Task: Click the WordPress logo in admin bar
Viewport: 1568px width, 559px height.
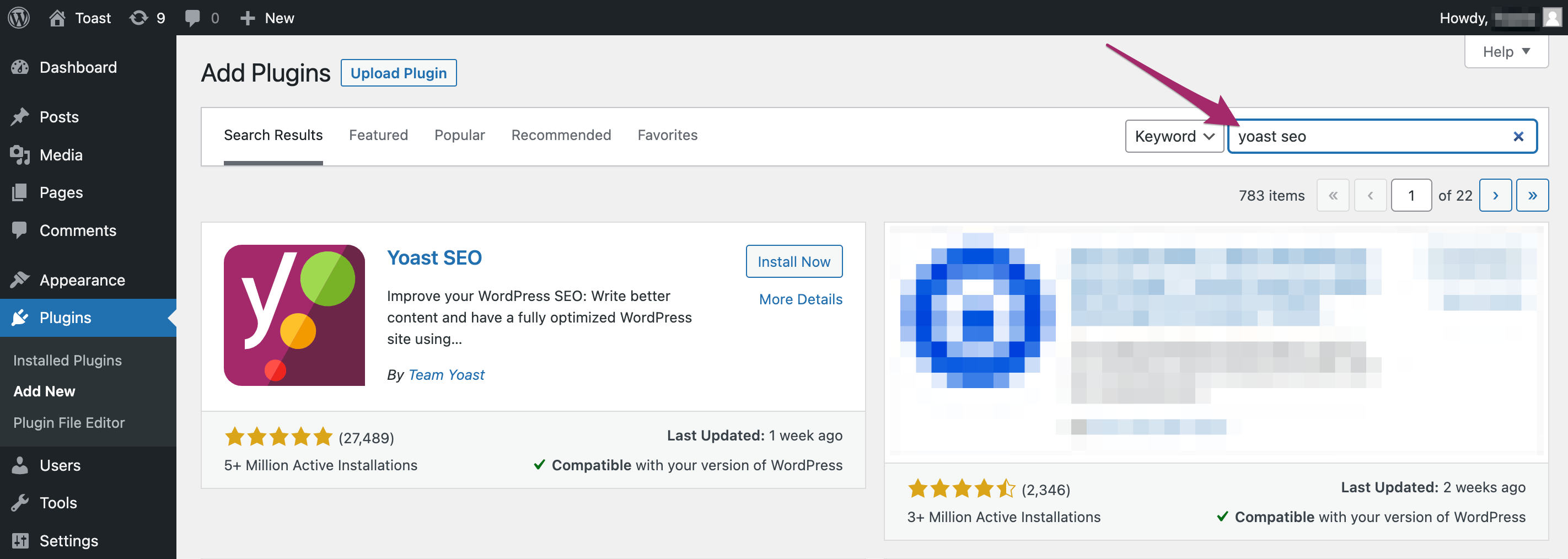Action: (x=19, y=18)
